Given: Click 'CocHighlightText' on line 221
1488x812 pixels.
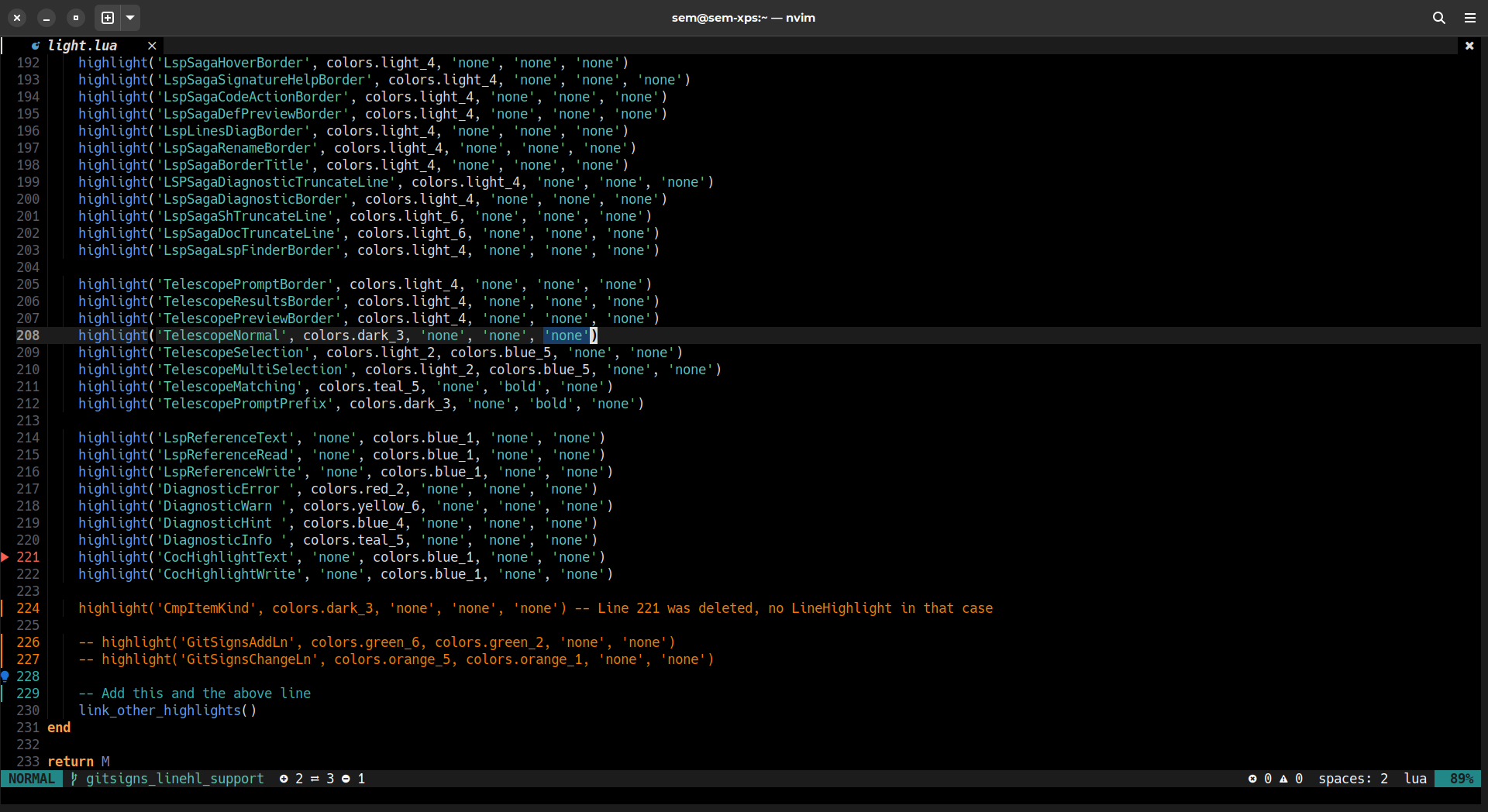Looking at the screenshot, I should 226,557.
